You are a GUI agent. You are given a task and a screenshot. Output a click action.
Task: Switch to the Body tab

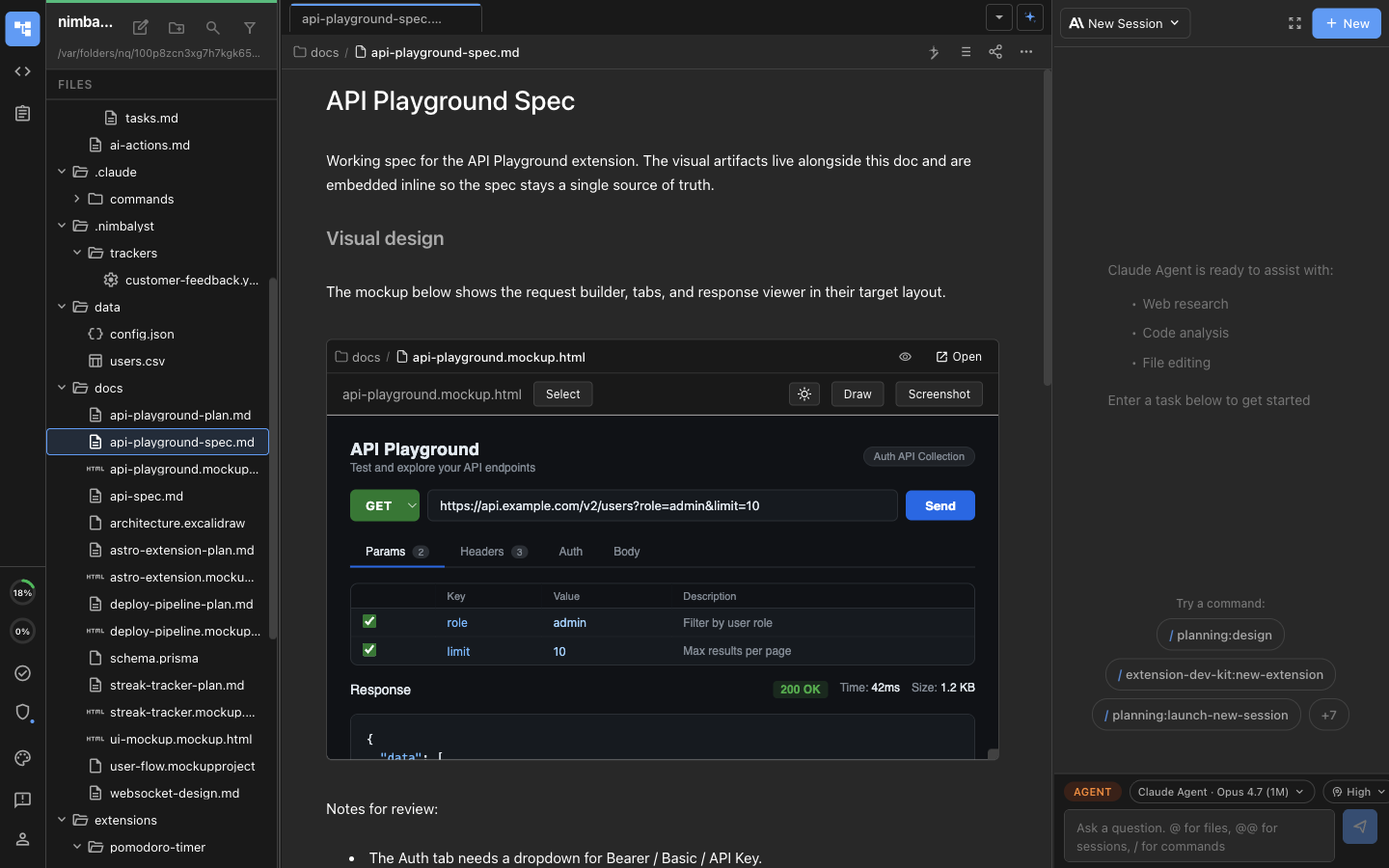point(627,552)
